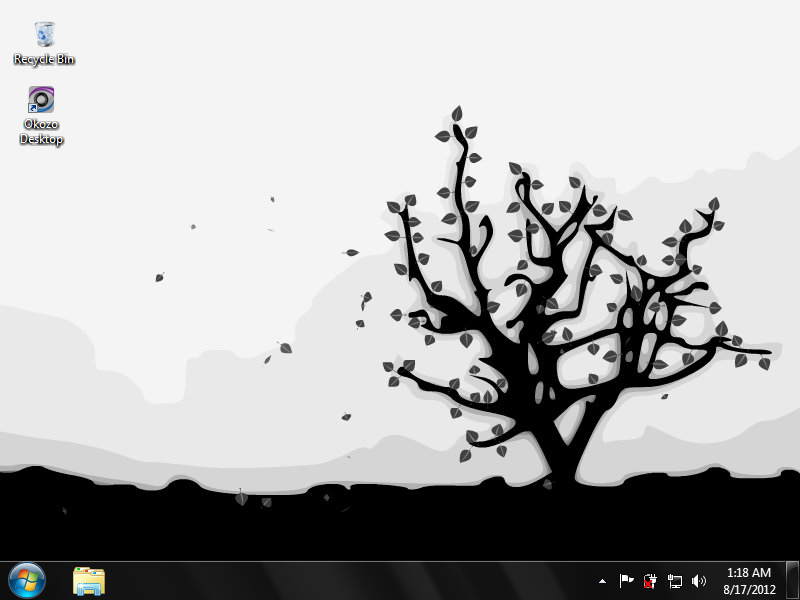Open the Windows Start menu orb
Screen dimensions: 800x600
pyautogui.click(x=27, y=581)
